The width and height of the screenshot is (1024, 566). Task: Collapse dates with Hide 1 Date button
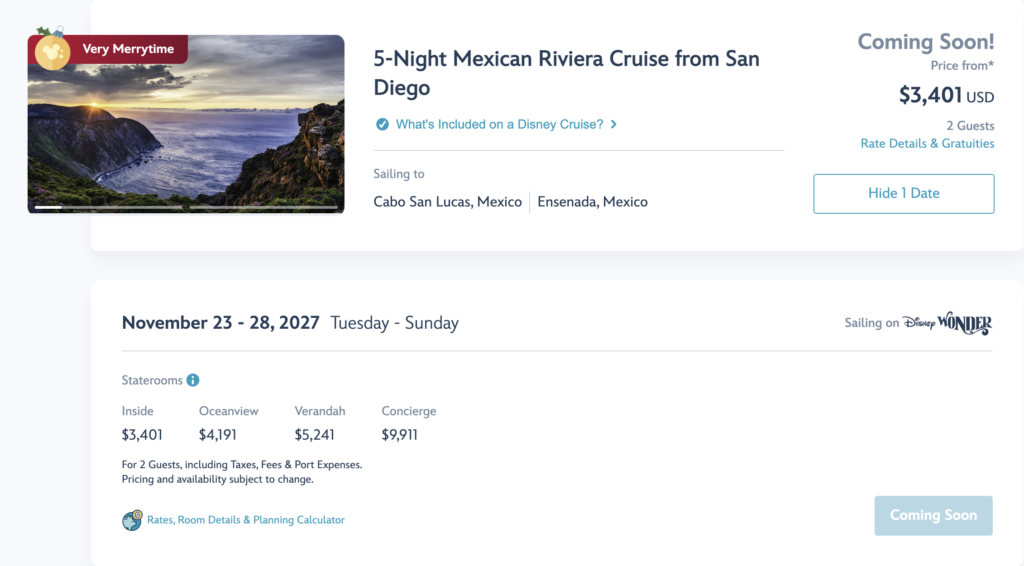click(904, 193)
